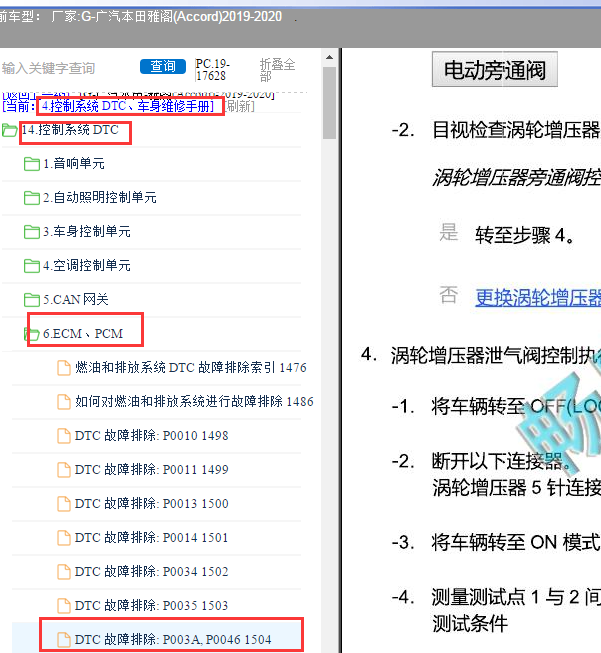Click the 查询 search button
Image resolution: width=601 pixels, height=653 pixels.
click(163, 66)
